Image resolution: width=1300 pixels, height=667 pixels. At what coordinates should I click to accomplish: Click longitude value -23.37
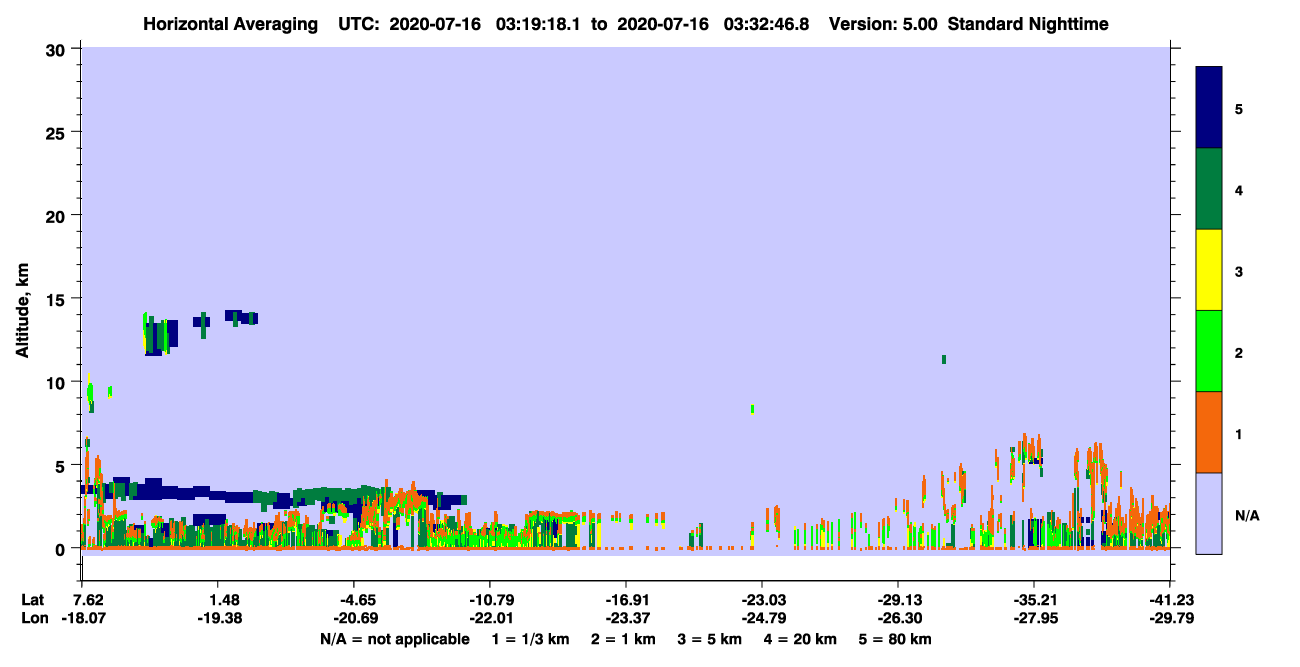[626, 619]
